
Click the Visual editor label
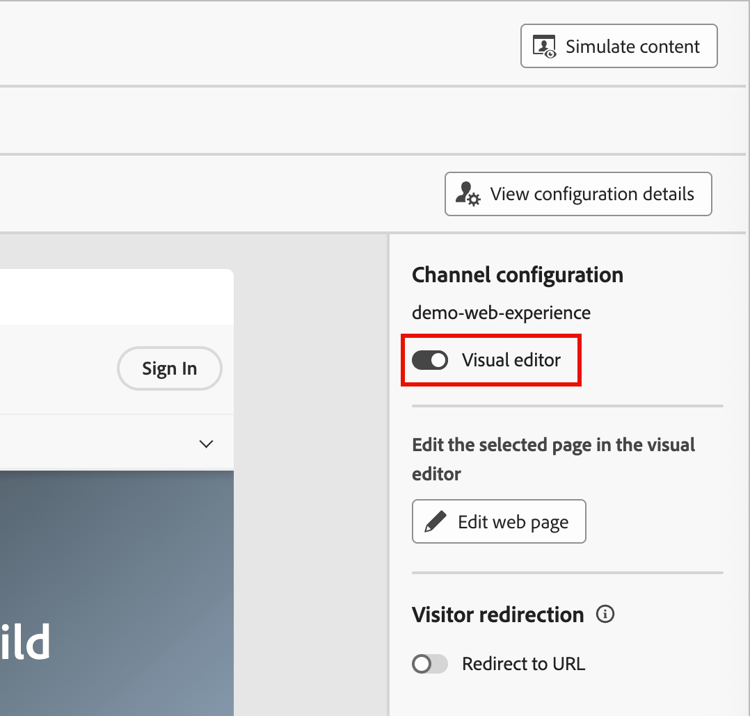tap(511, 360)
